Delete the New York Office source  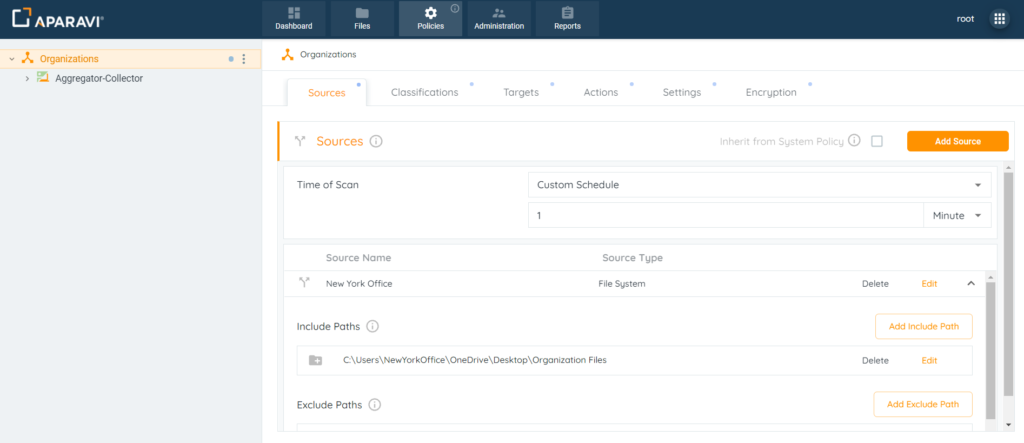pyautogui.click(x=875, y=284)
